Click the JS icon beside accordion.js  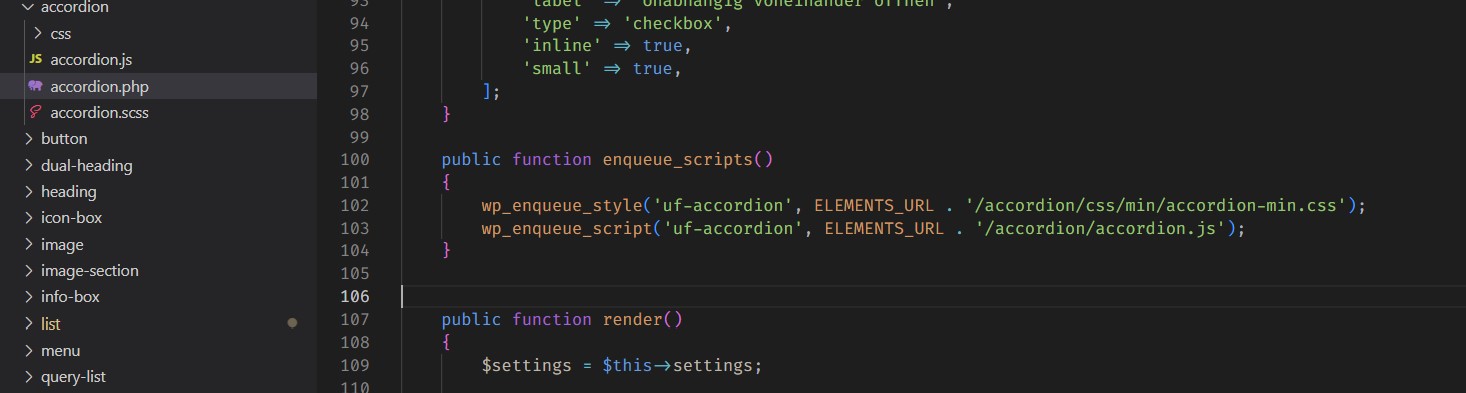click(36, 60)
